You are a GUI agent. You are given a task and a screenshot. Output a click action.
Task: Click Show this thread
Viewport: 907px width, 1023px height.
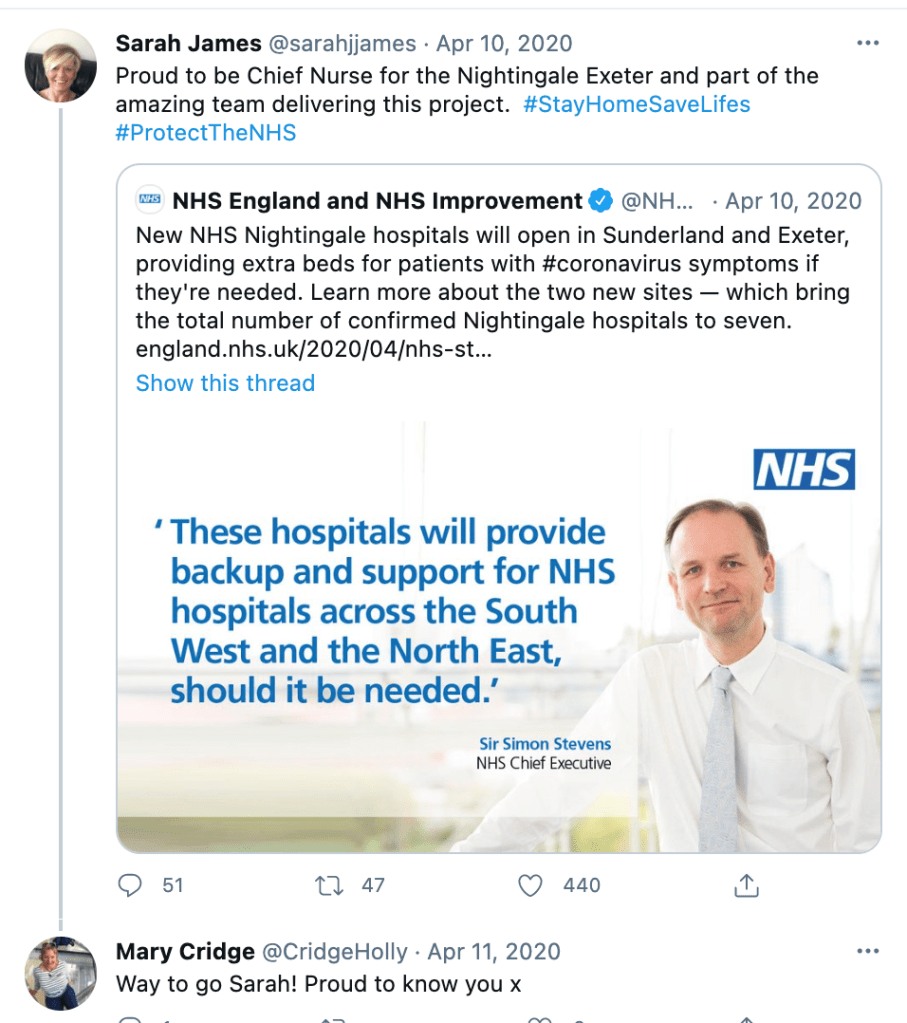(225, 383)
